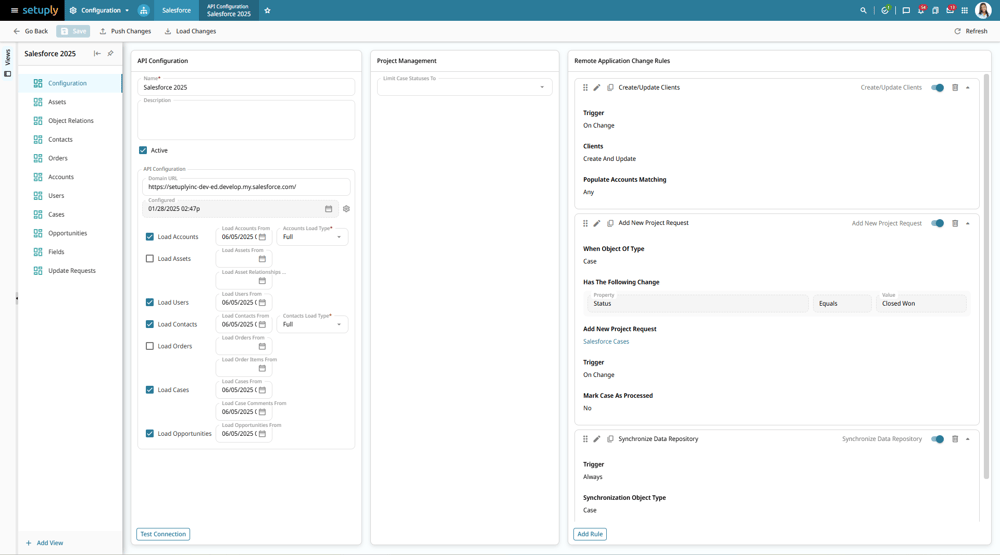Uncheck Load Users

point(150,302)
